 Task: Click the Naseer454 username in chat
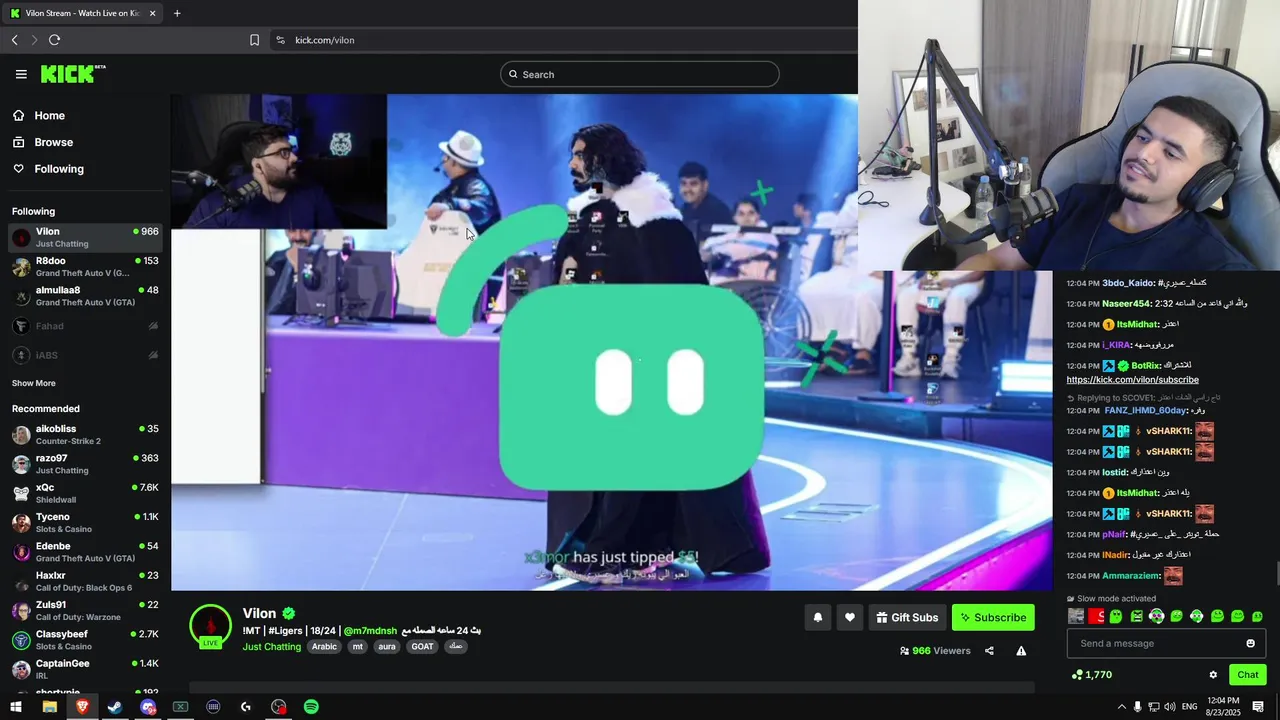tap(1126, 303)
